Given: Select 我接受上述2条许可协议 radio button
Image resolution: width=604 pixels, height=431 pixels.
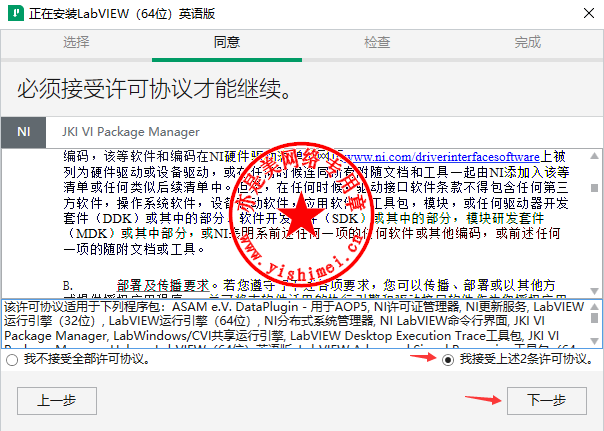Looking at the screenshot, I should tap(448, 360).
